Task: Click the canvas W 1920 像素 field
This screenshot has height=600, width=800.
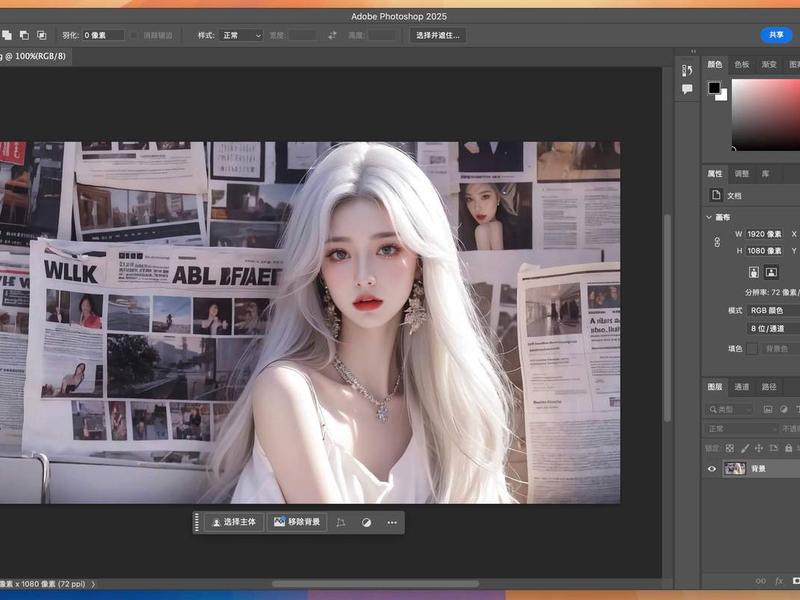Action: (x=764, y=234)
